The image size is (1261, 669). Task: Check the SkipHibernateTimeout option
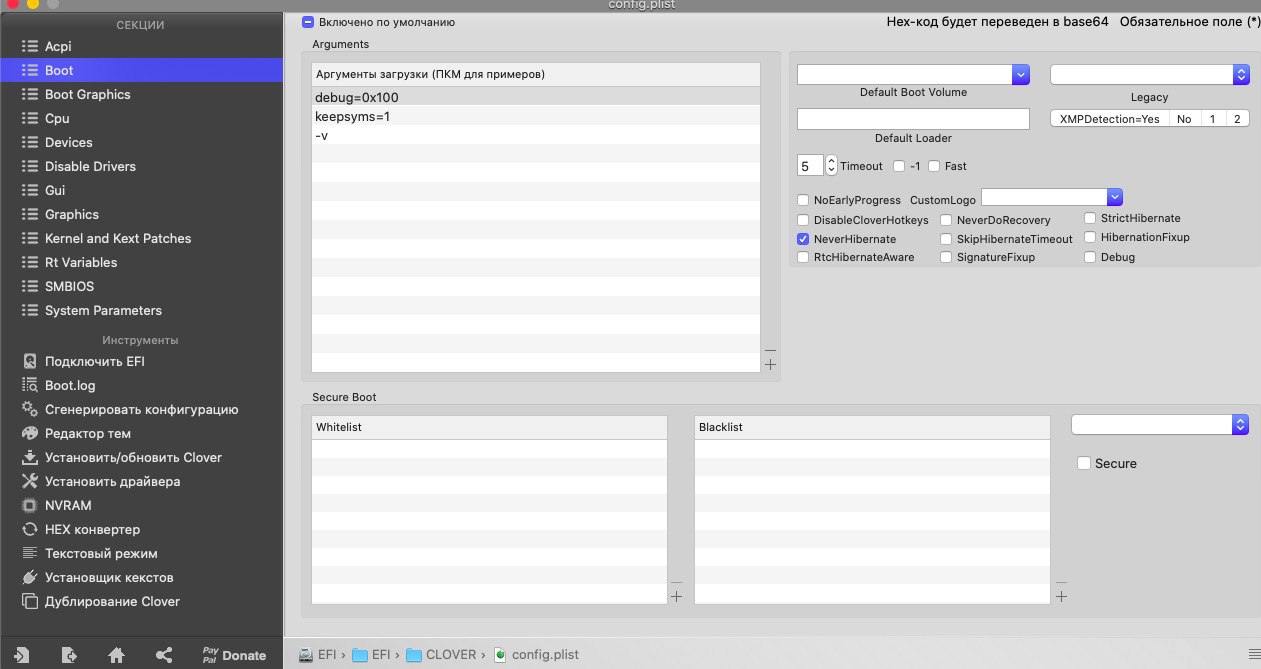pos(946,239)
